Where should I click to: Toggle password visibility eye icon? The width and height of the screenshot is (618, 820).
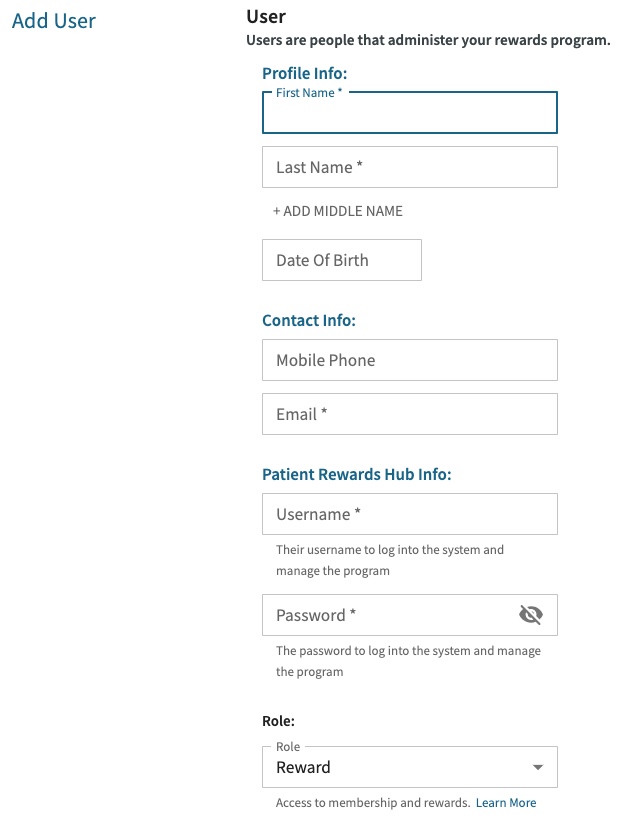(531, 615)
